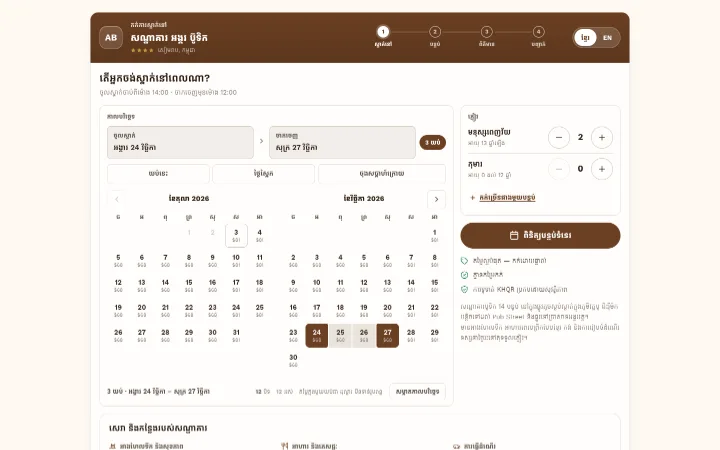Go to previous month with left chevron
The width and height of the screenshot is (720, 450).
point(117,199)
